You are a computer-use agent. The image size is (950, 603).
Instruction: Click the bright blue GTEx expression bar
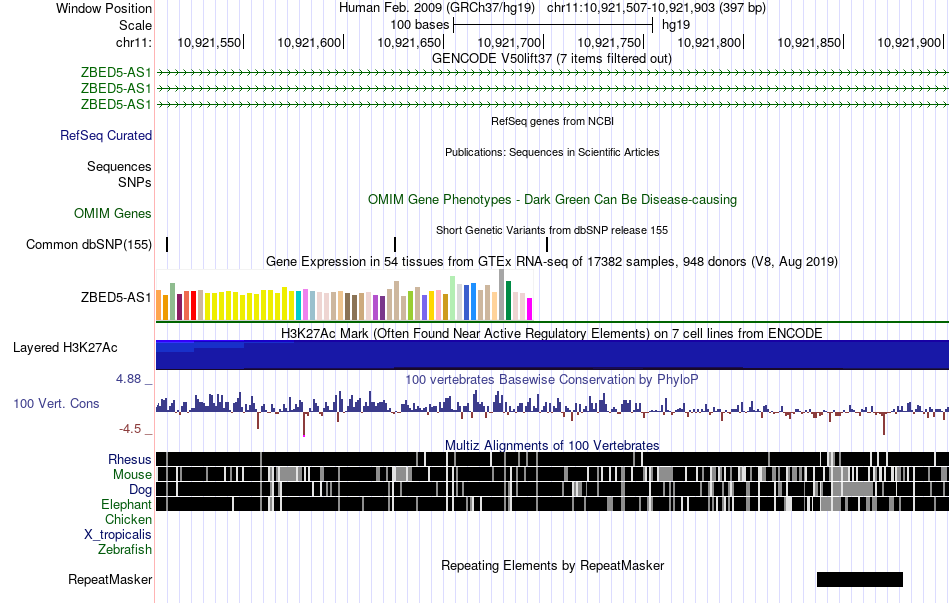(474, 301)
